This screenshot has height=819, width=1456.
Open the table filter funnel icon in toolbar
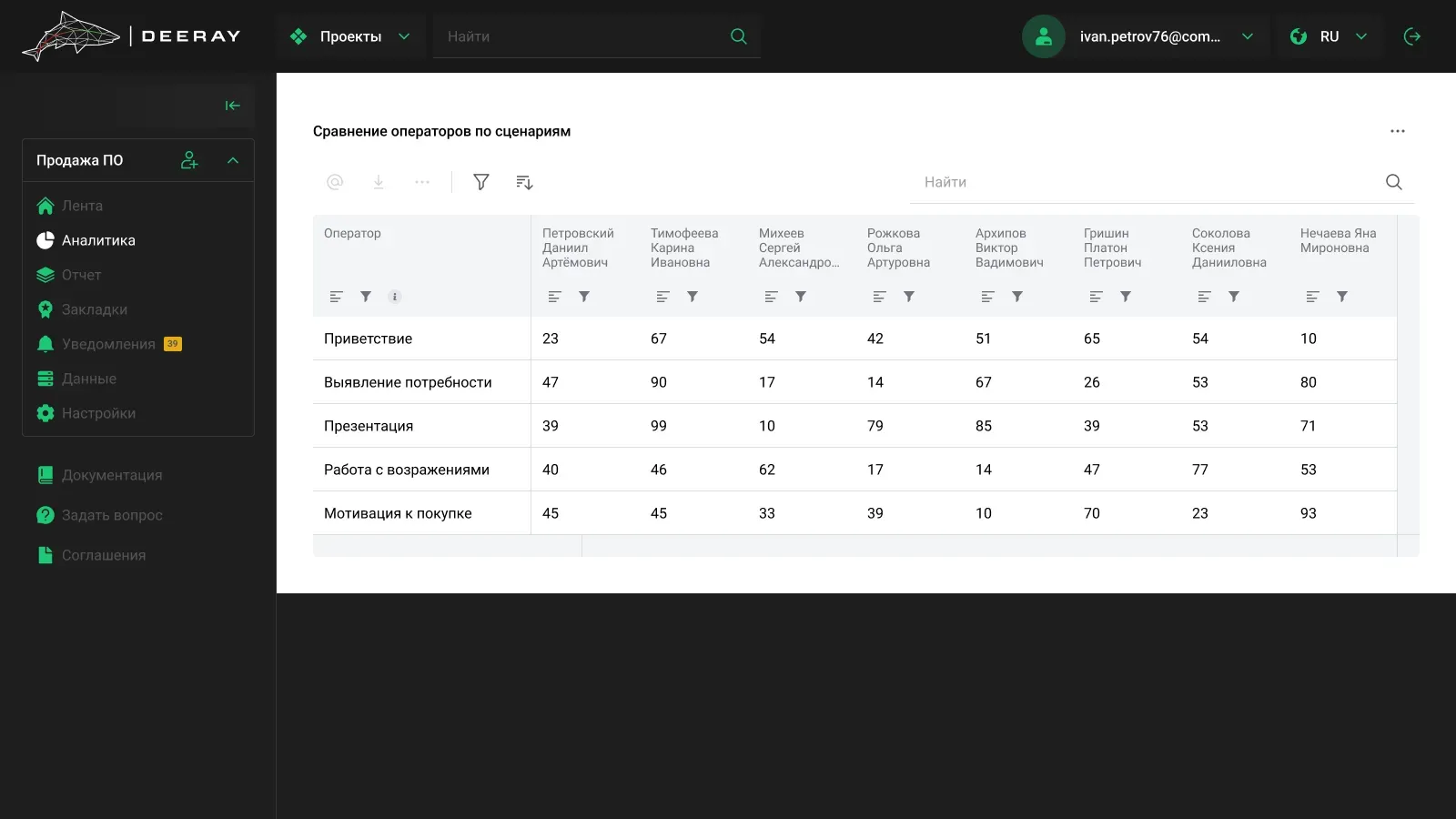[481, 182]
